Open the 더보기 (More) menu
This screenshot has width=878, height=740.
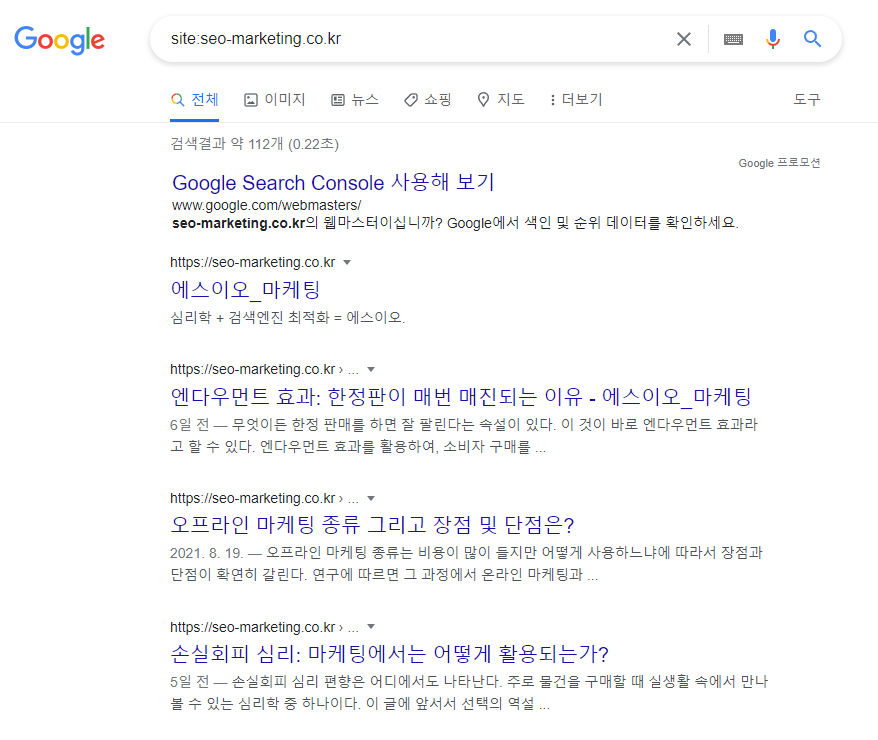[x=576, y=100]
